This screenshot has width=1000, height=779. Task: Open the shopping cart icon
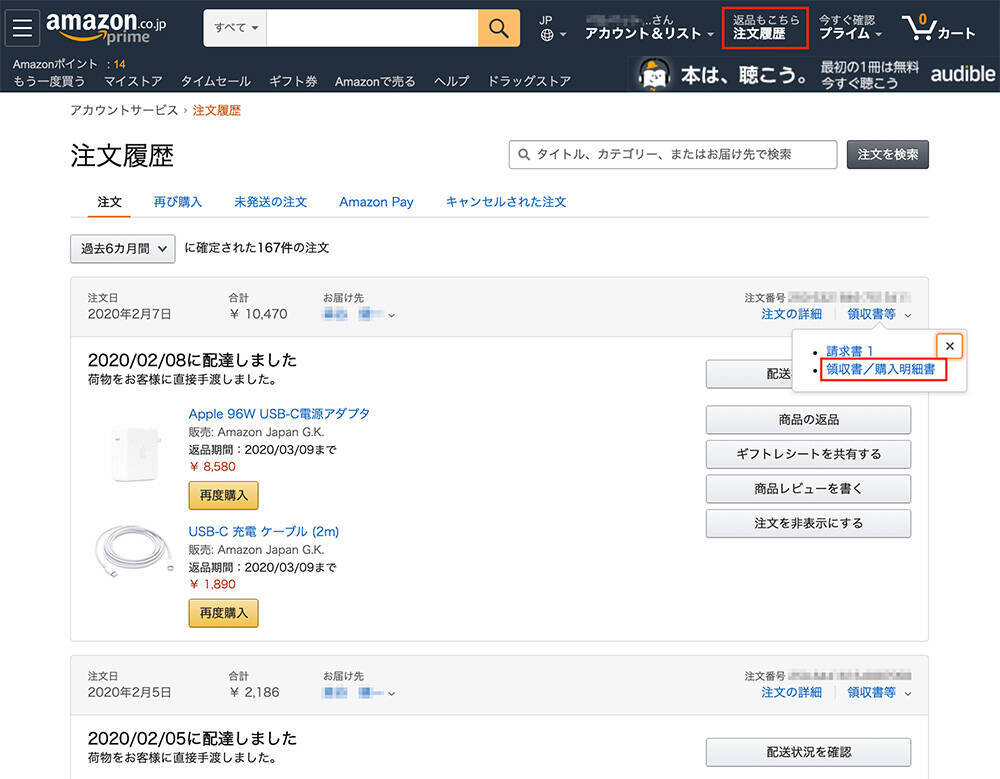pyautogui.click(x=937, y=27)
